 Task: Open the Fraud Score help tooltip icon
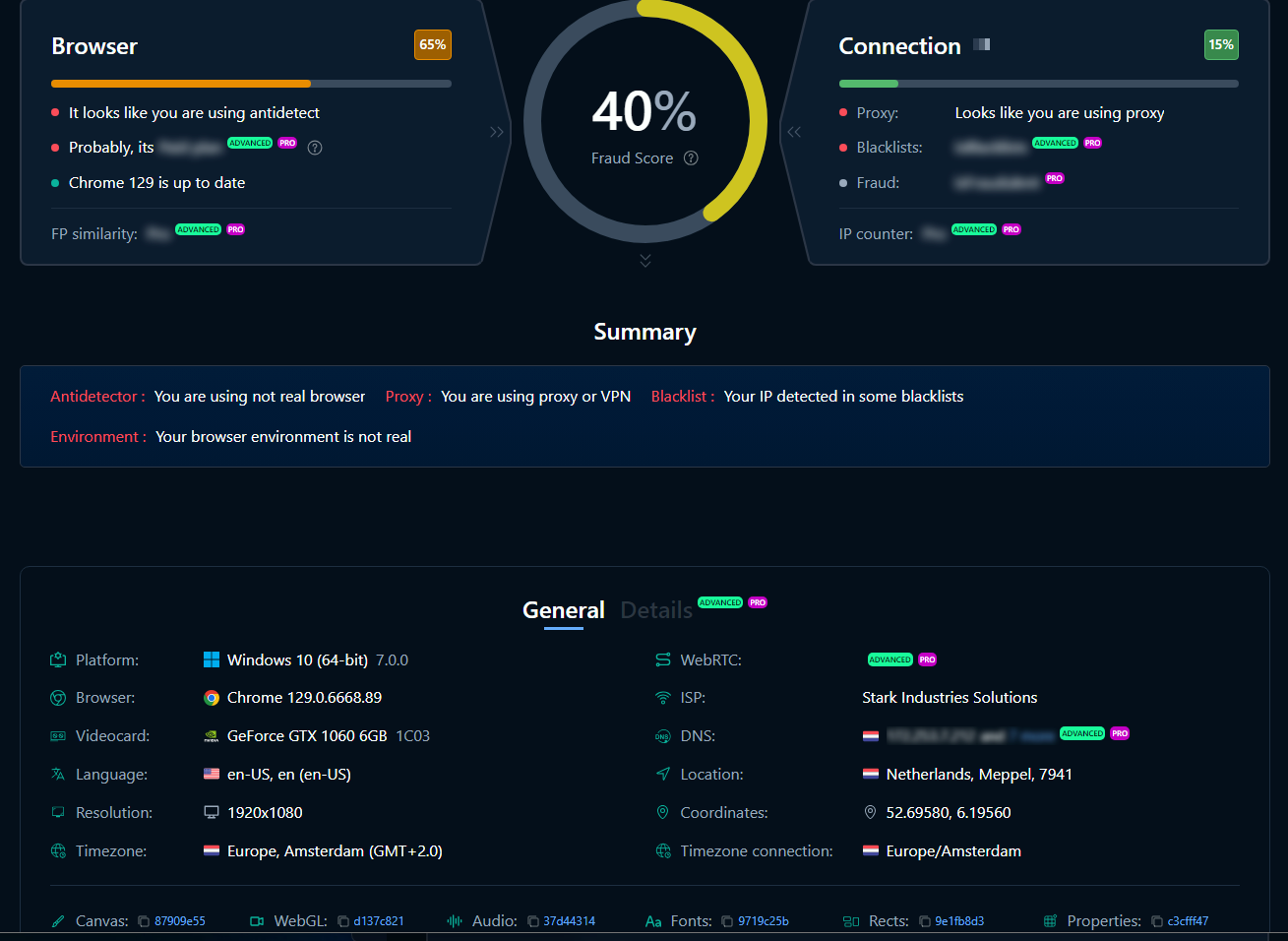click(691, 158)
